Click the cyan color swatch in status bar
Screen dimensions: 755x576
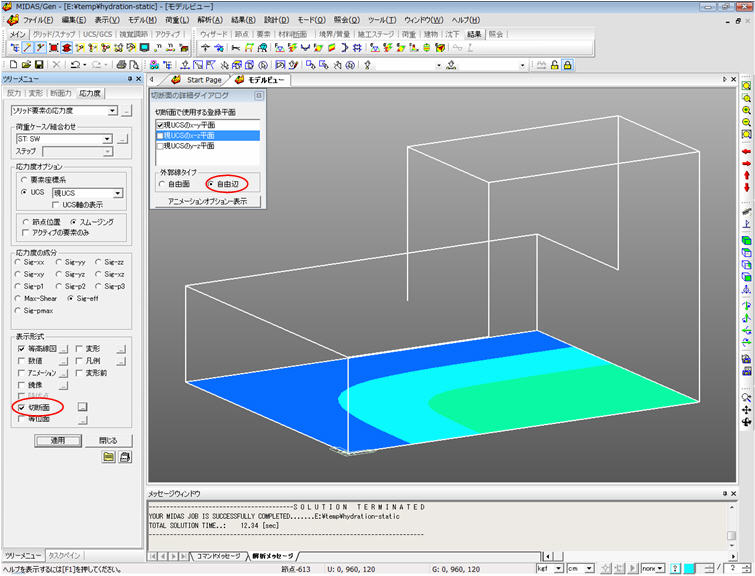(x=690, y=569)
